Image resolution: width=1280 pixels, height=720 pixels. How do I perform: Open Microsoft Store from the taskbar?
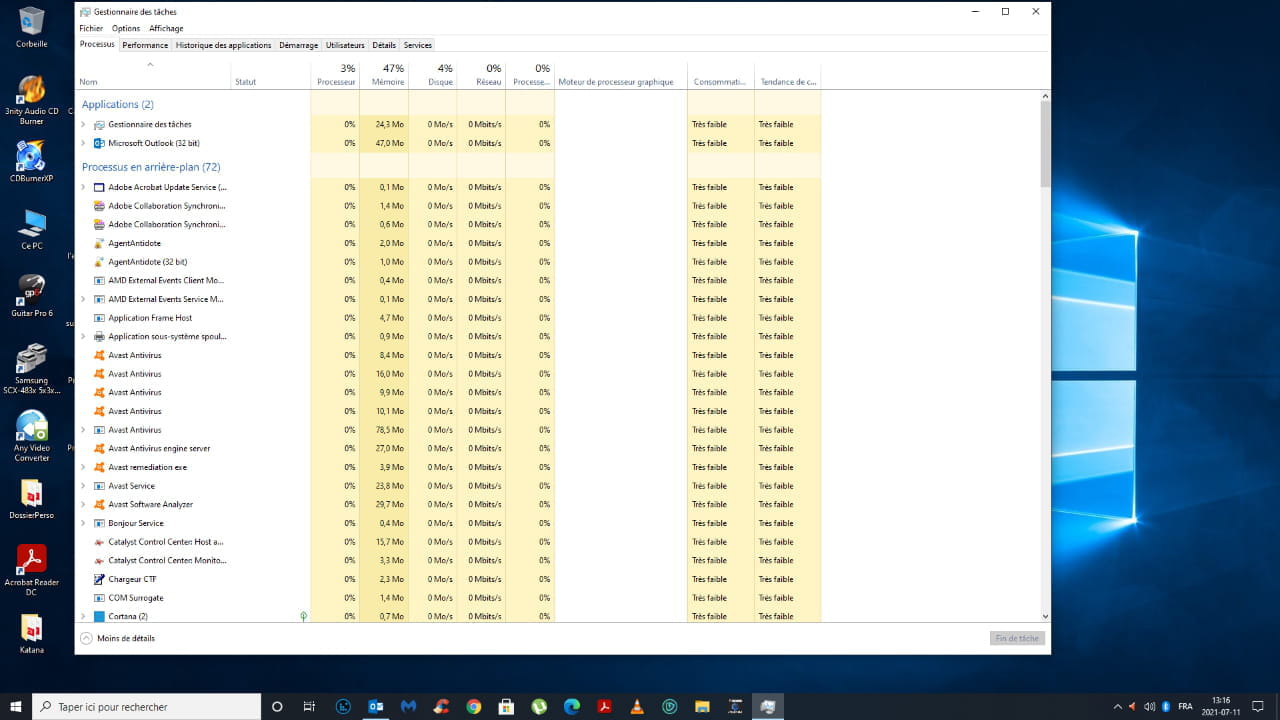(x=506, y=706)
